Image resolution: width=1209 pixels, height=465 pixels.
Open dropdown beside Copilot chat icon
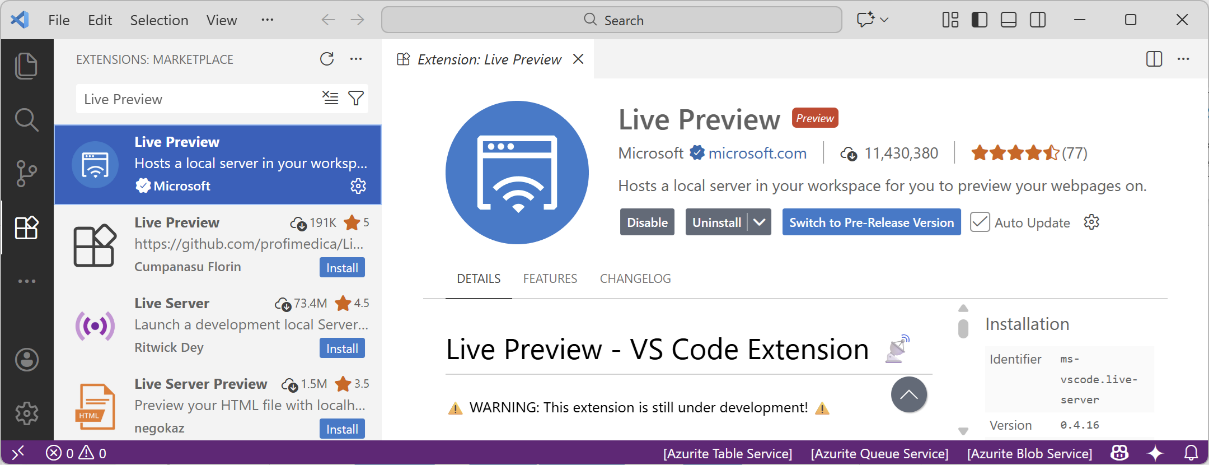(884, 20)
